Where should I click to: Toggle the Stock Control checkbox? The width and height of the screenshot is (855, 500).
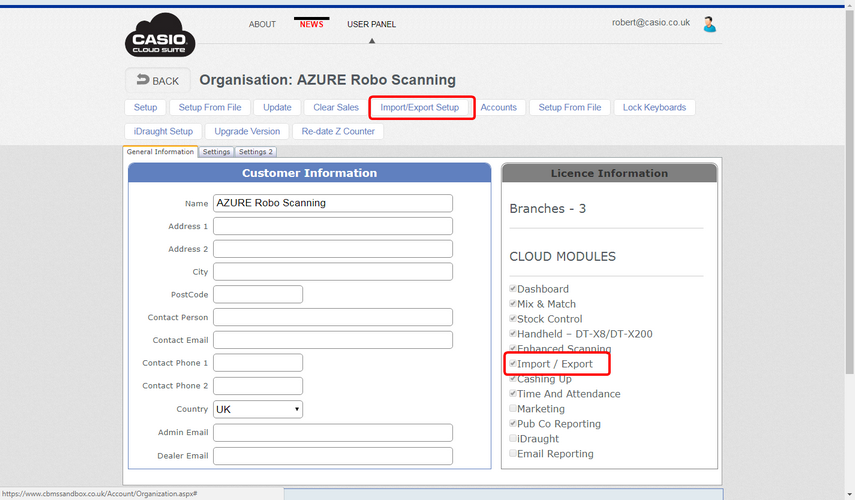pos(513,318)
